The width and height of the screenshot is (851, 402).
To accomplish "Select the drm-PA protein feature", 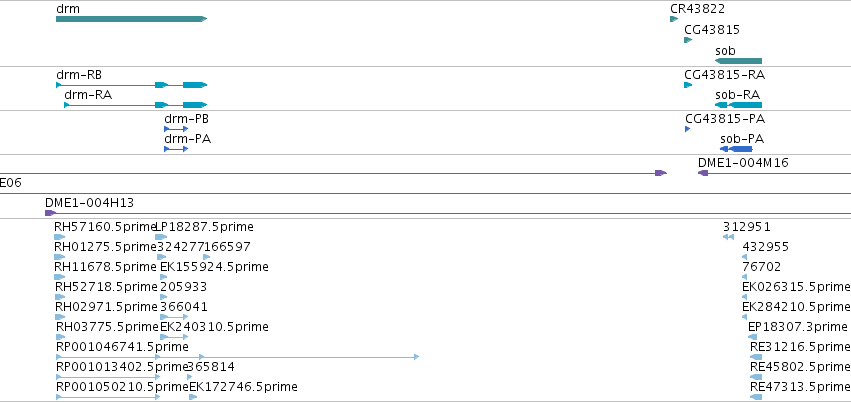I will coord(176,149).
